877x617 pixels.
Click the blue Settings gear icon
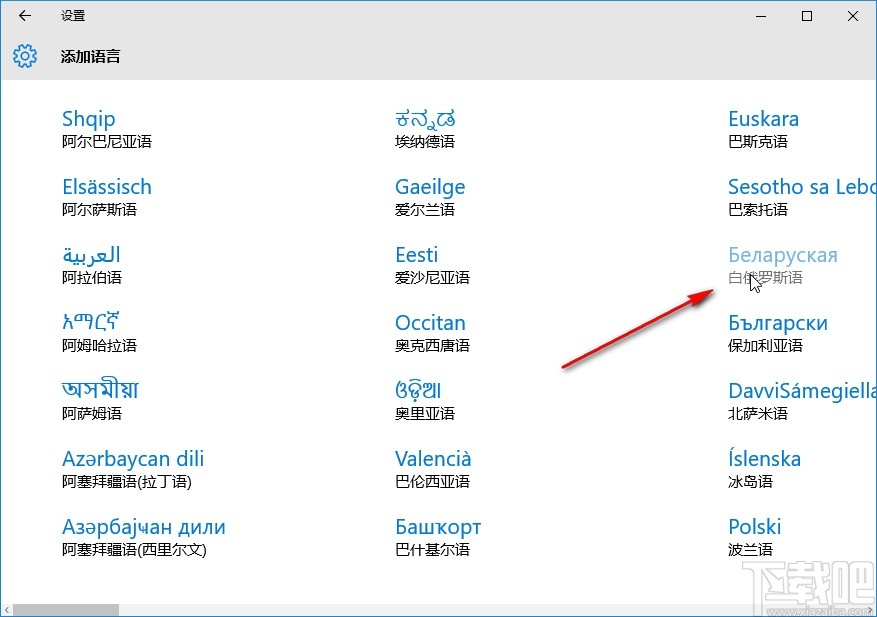click(x=24, y=56)
